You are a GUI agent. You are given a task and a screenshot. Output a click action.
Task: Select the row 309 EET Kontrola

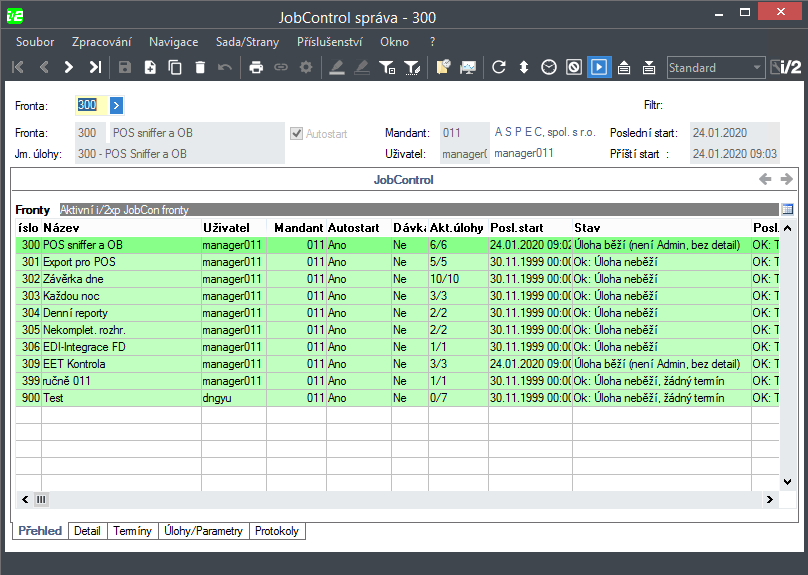tap(397, 364)
